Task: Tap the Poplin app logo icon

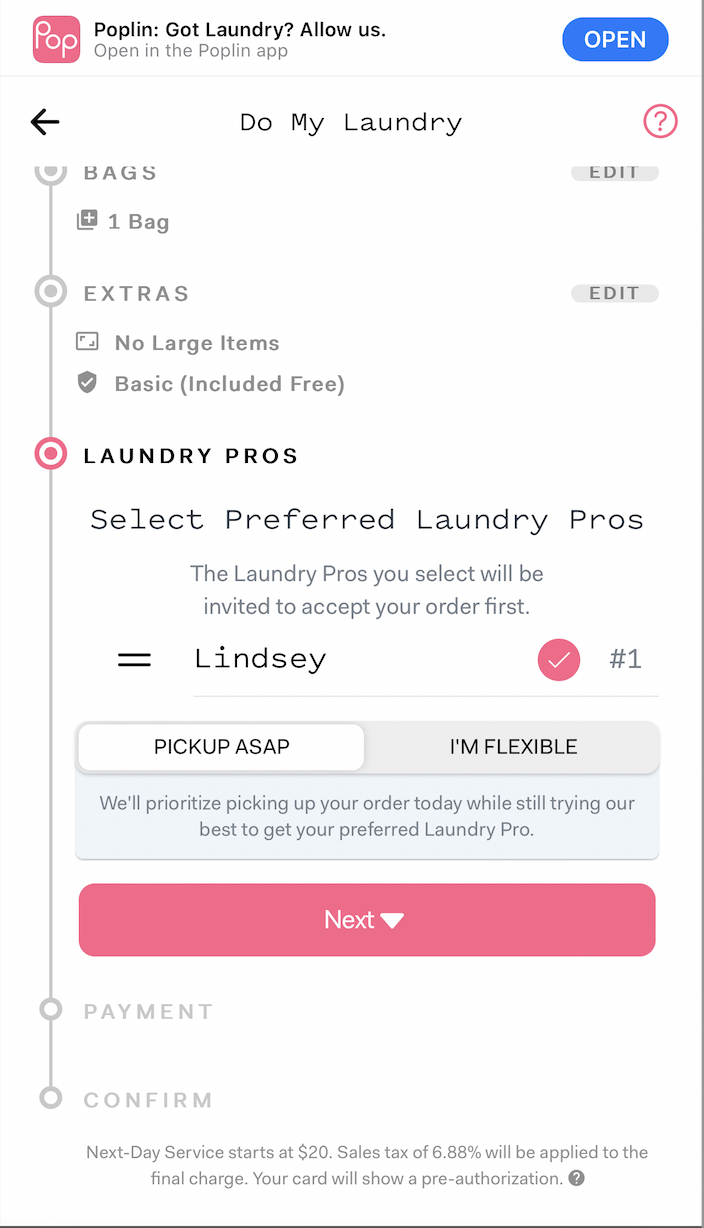Action: click(x=56, y=39)
